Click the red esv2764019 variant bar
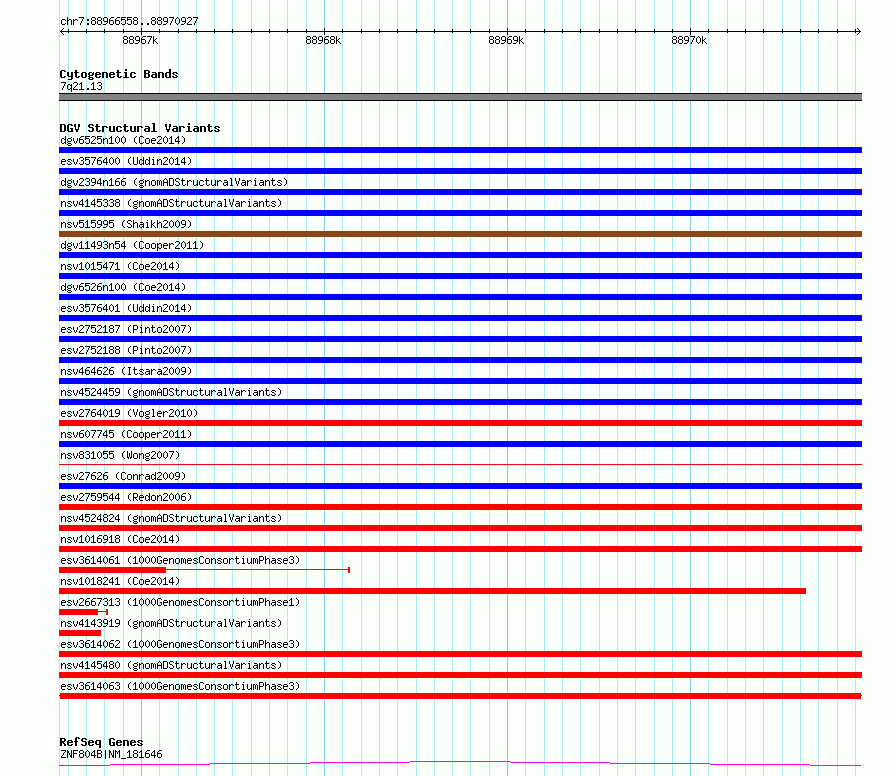The width and height of the screenshot is (890, 776). click(460, 423)
